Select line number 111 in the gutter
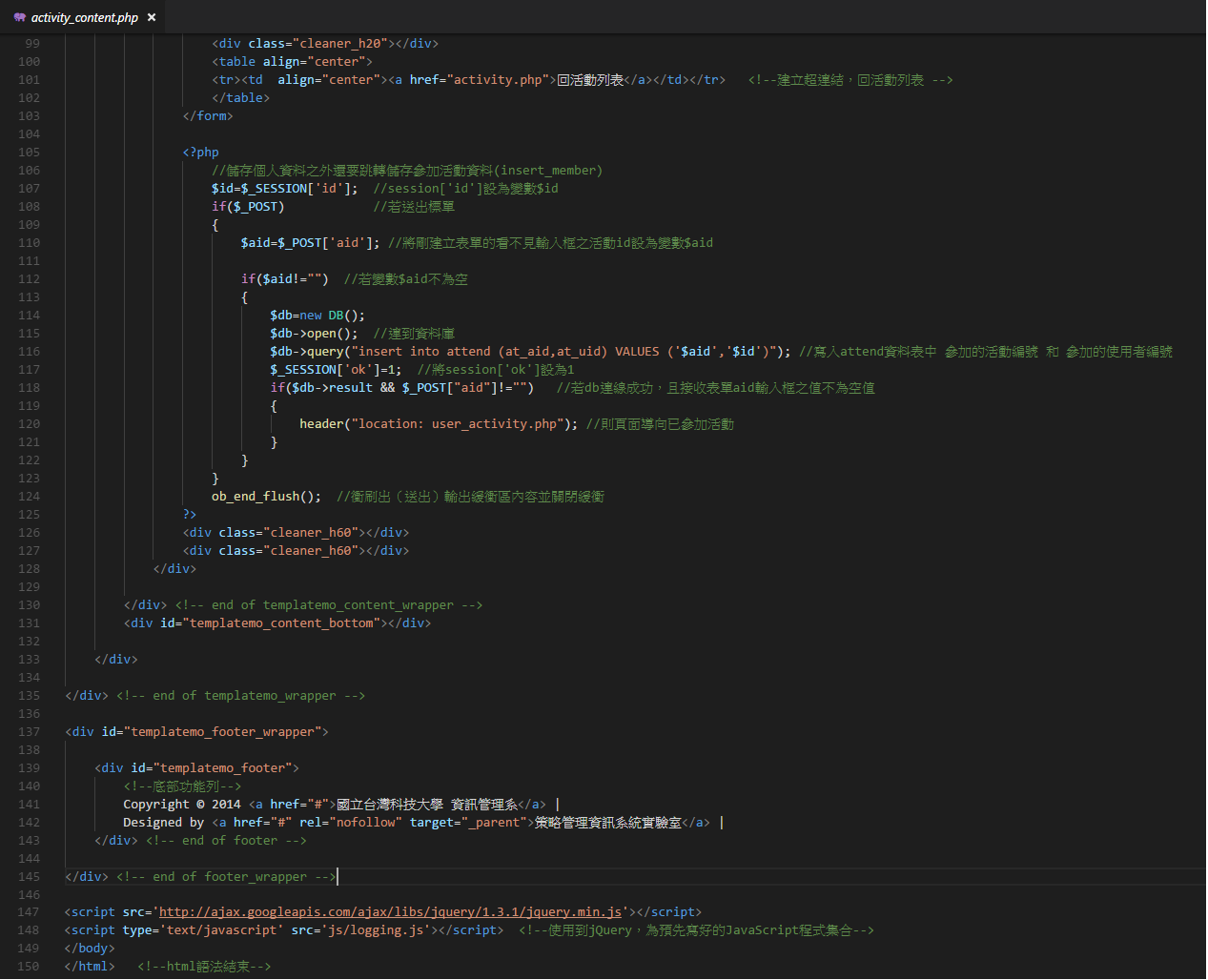 [x=30, y=261]
